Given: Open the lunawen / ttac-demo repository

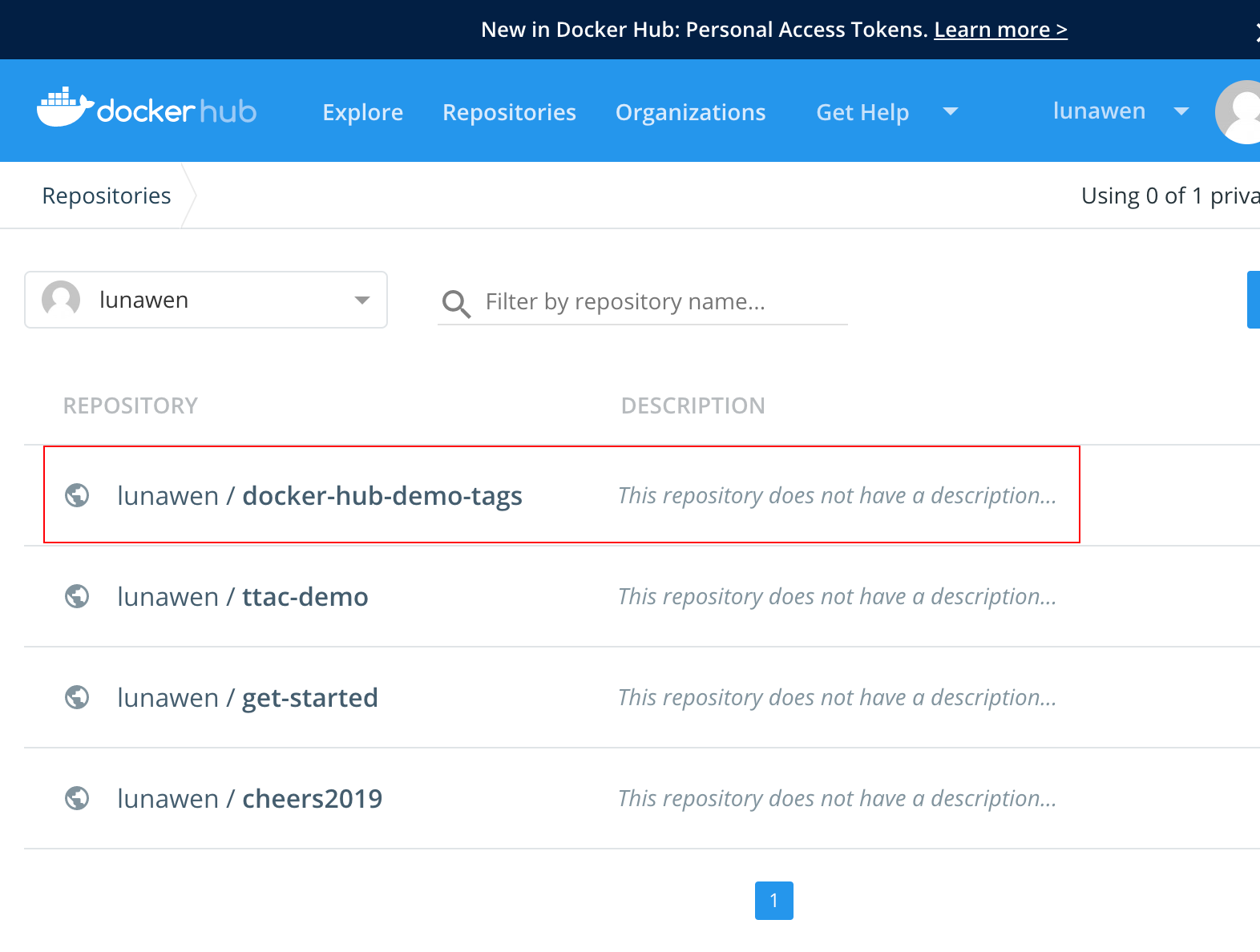Looking at the screenshot, I should [x=243, y=597].
